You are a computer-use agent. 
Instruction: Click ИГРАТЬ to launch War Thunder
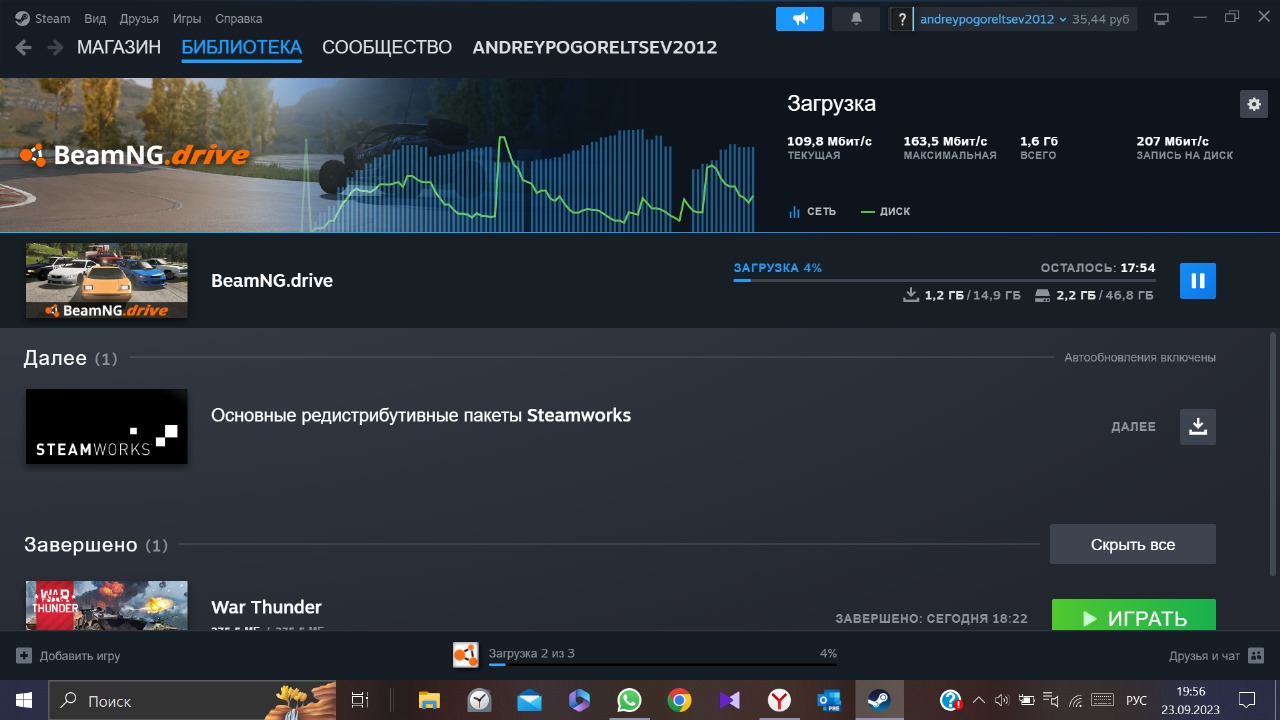pyautogui.click(x=1134, y=615)
